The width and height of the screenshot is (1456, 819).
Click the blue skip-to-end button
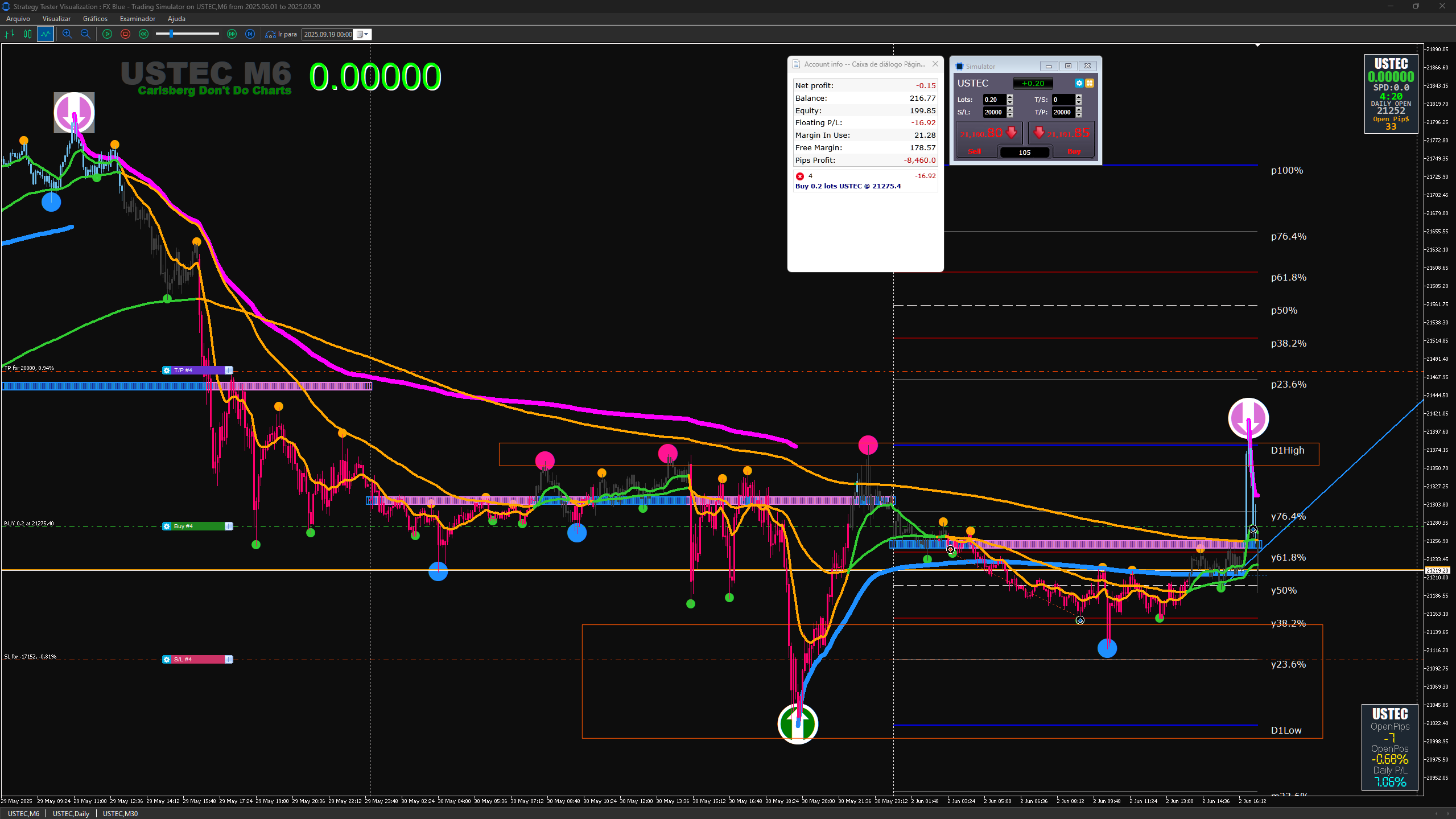[250, 34]
